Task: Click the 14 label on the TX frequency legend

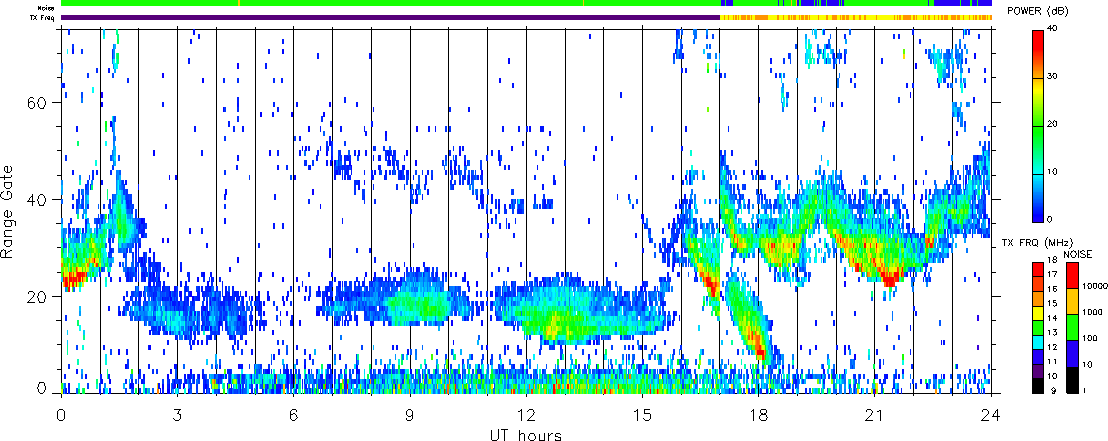Action: (1052, 318)
